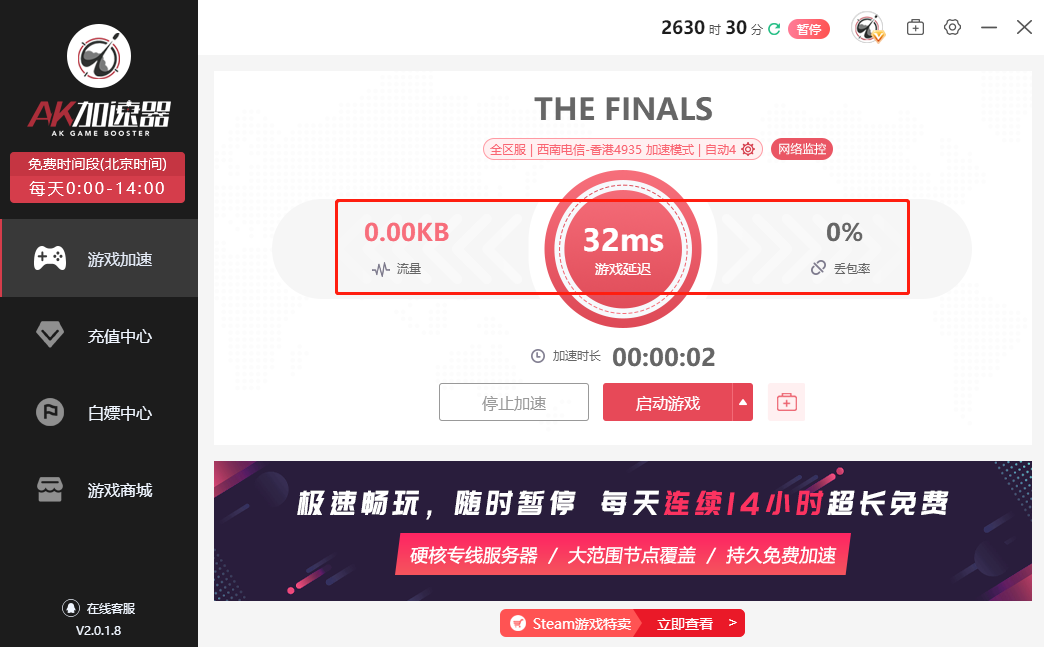
Task: Pause the timer with the 暂停 button
Action: tap(808, 29)
